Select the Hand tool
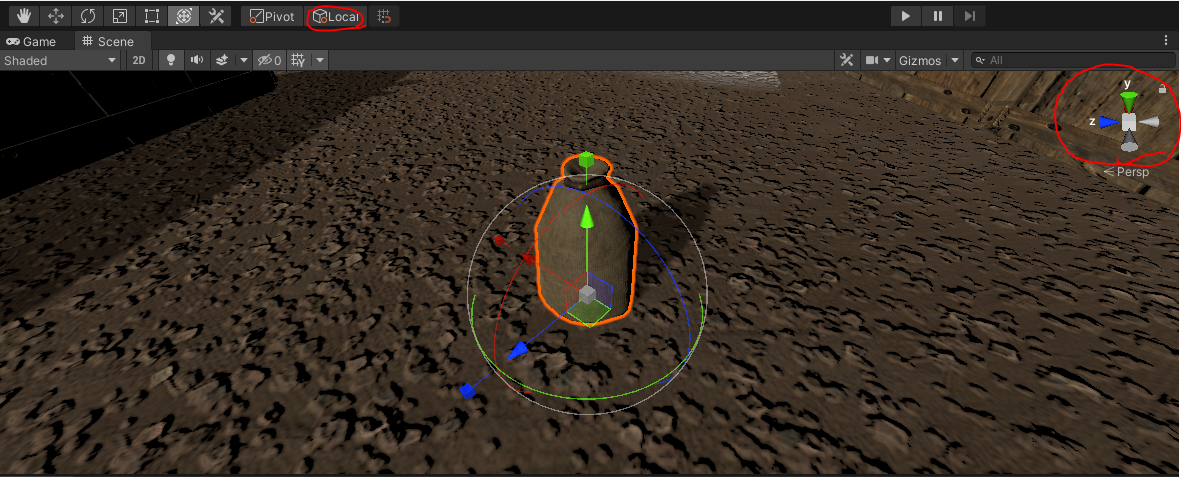This screenshot has height=477, width=1181. (24, 16)
